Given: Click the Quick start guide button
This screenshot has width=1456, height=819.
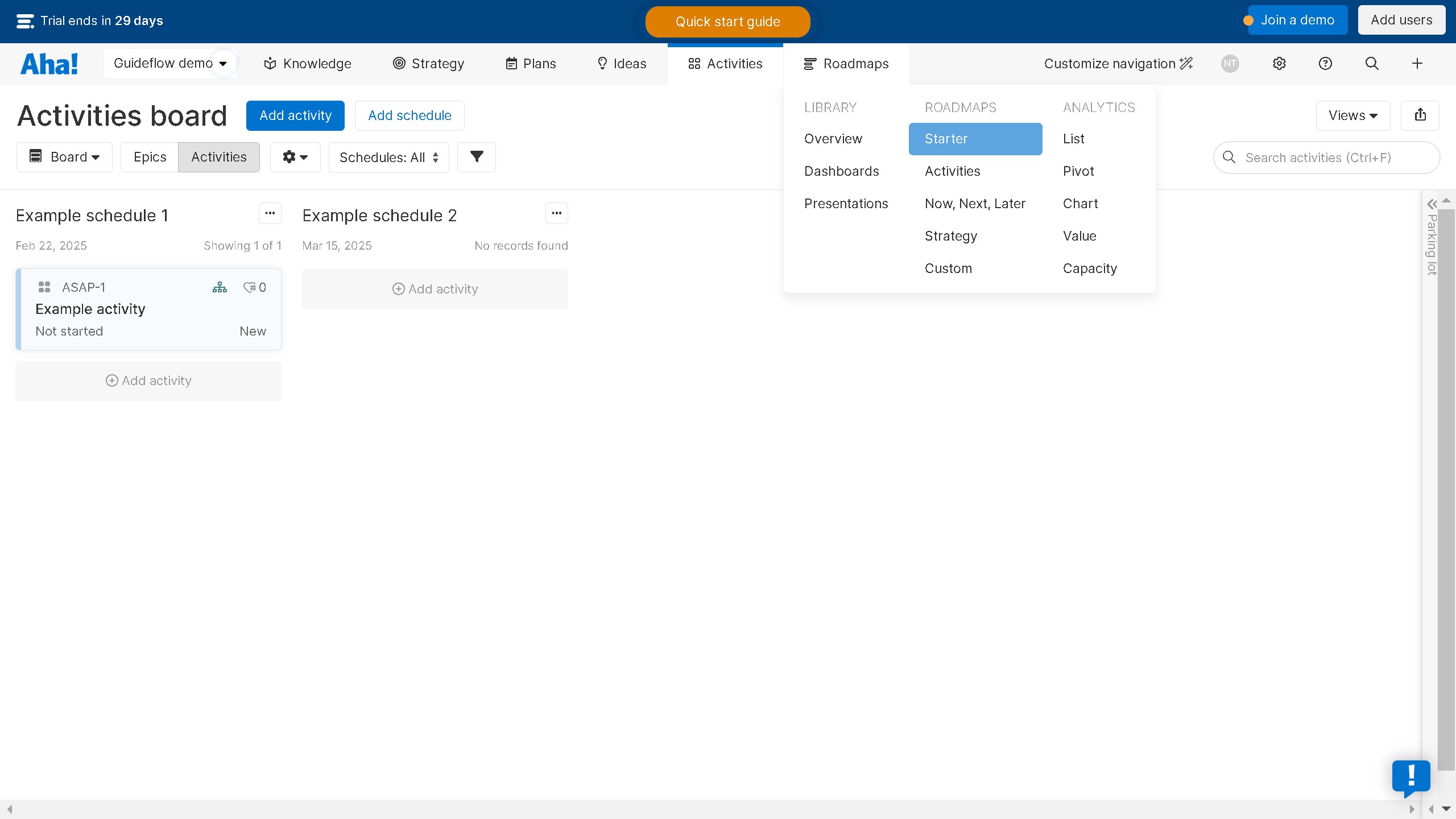Looking at the screenshot, I should click(x=727, y=22).
